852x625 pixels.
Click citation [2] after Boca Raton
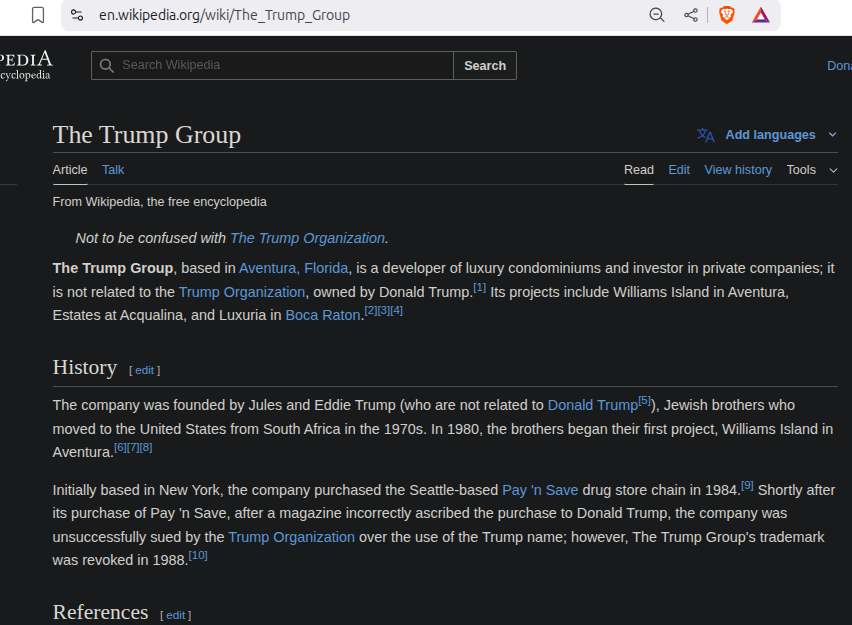pyautogui.click(x=370, y=310)
